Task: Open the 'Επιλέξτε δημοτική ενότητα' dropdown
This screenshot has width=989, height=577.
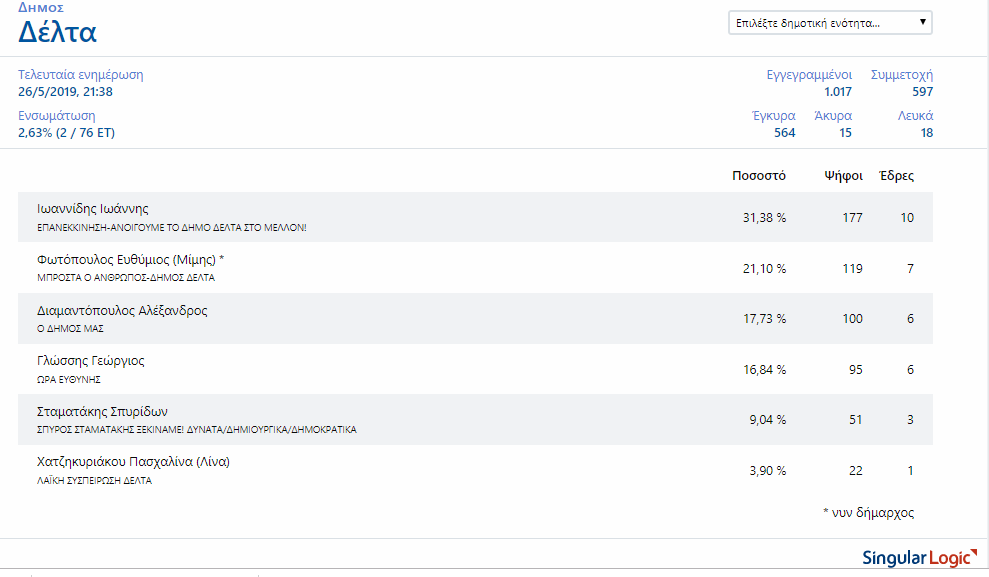Action: click(830, 23)
